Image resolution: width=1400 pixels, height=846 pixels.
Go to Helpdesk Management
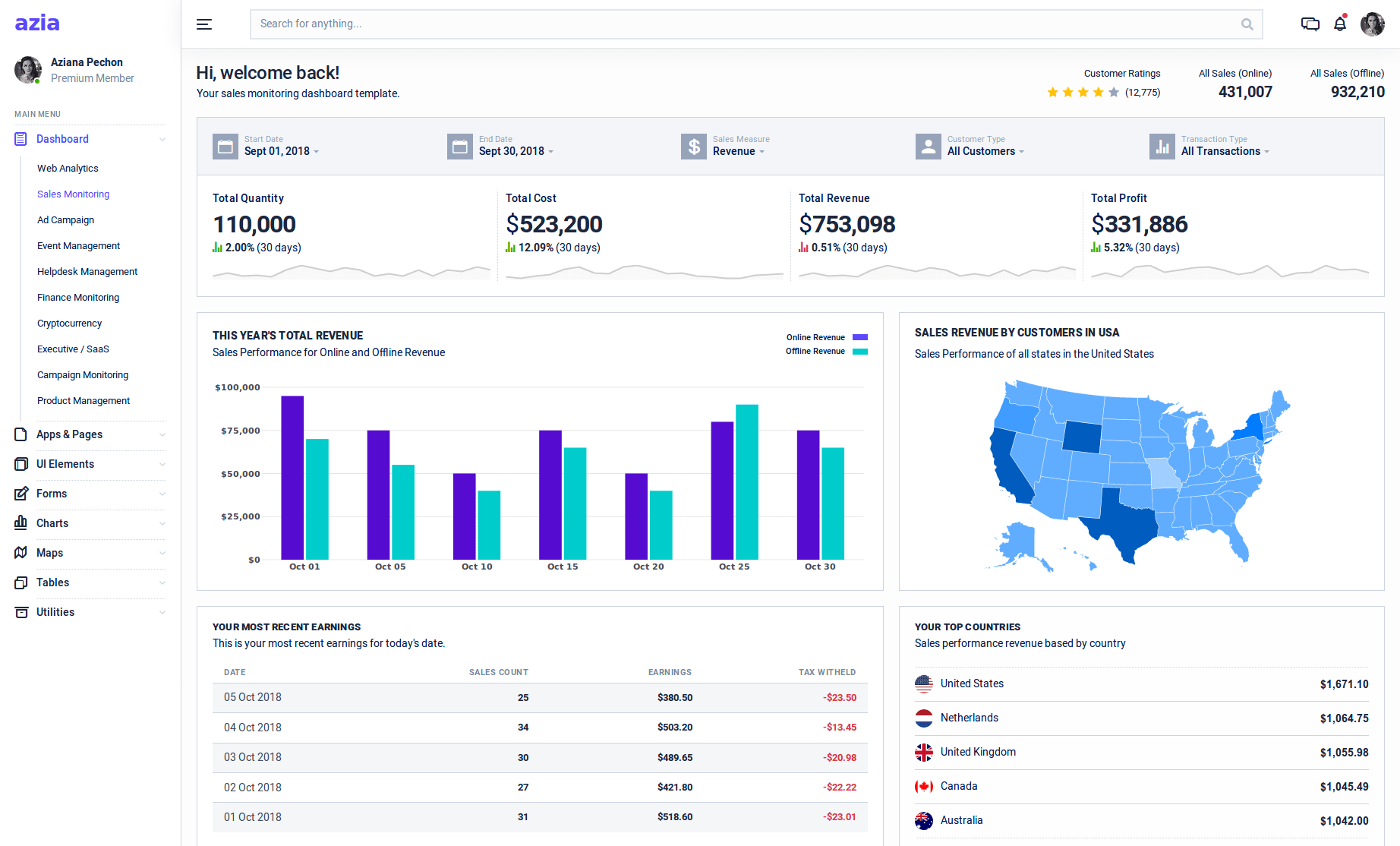[87, 272]
